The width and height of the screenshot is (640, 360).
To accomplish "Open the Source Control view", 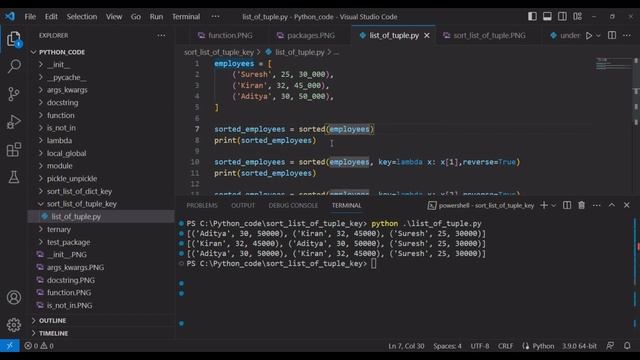I will [x=14, y=94].
